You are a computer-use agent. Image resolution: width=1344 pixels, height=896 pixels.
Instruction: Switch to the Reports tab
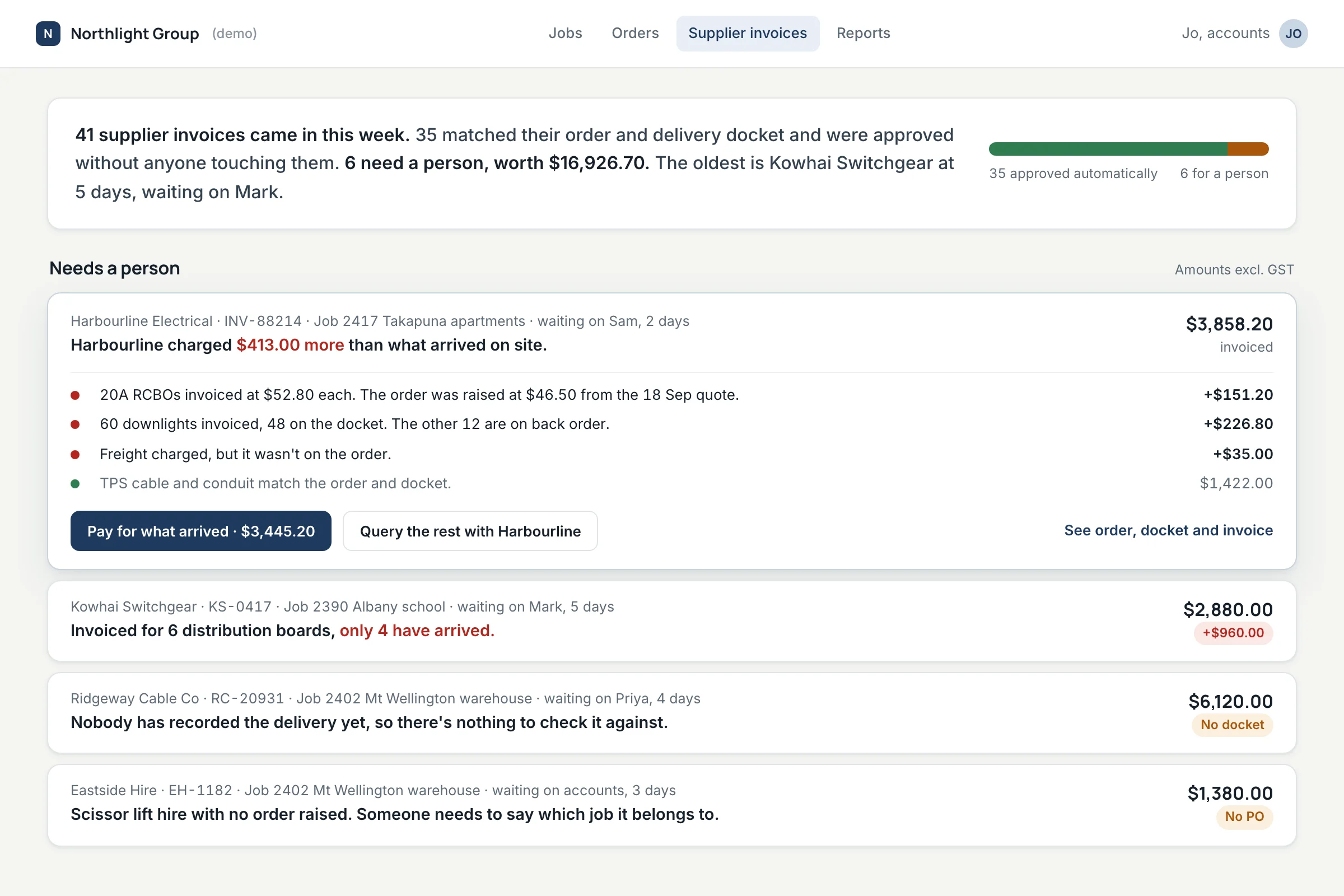[x=863, y=34]
